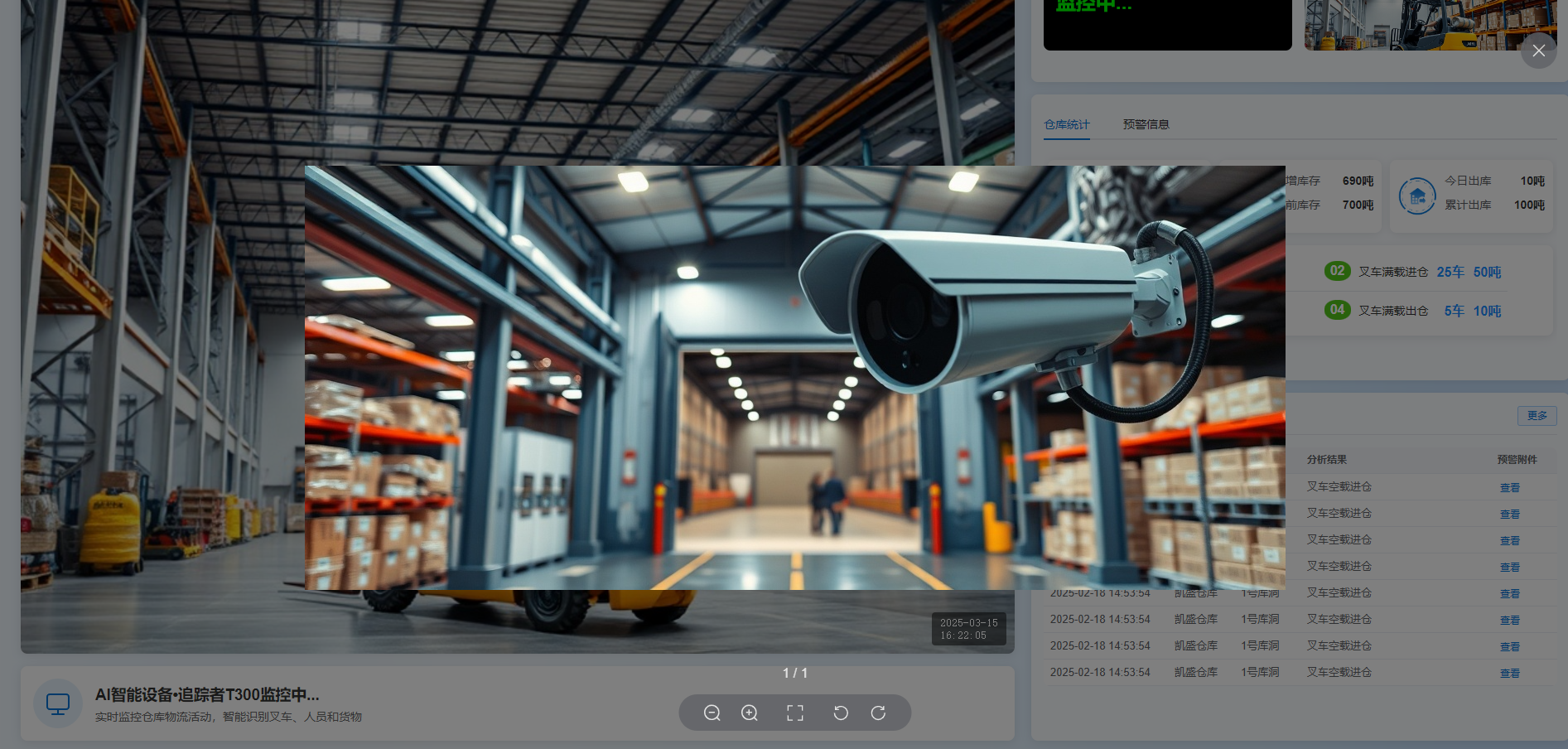The height and width of the screenshot is (749, 1568).
Task: Switch to the 仓库统计 tab
Action: (1067, 124)
